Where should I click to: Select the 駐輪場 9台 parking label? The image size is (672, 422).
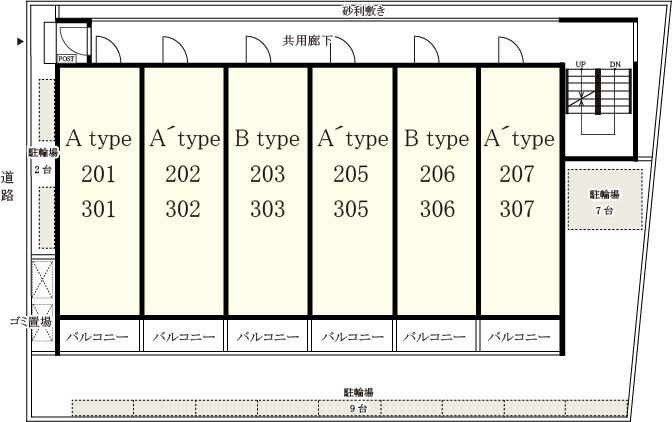coord(359,400)
